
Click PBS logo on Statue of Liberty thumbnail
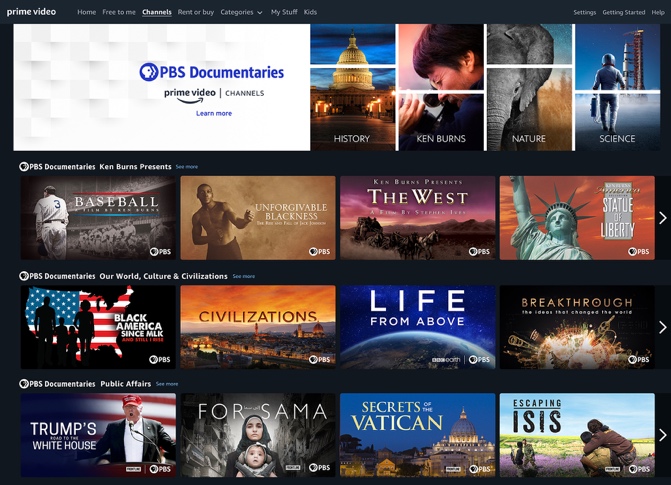pyautogui.click(x=639, y=252)
